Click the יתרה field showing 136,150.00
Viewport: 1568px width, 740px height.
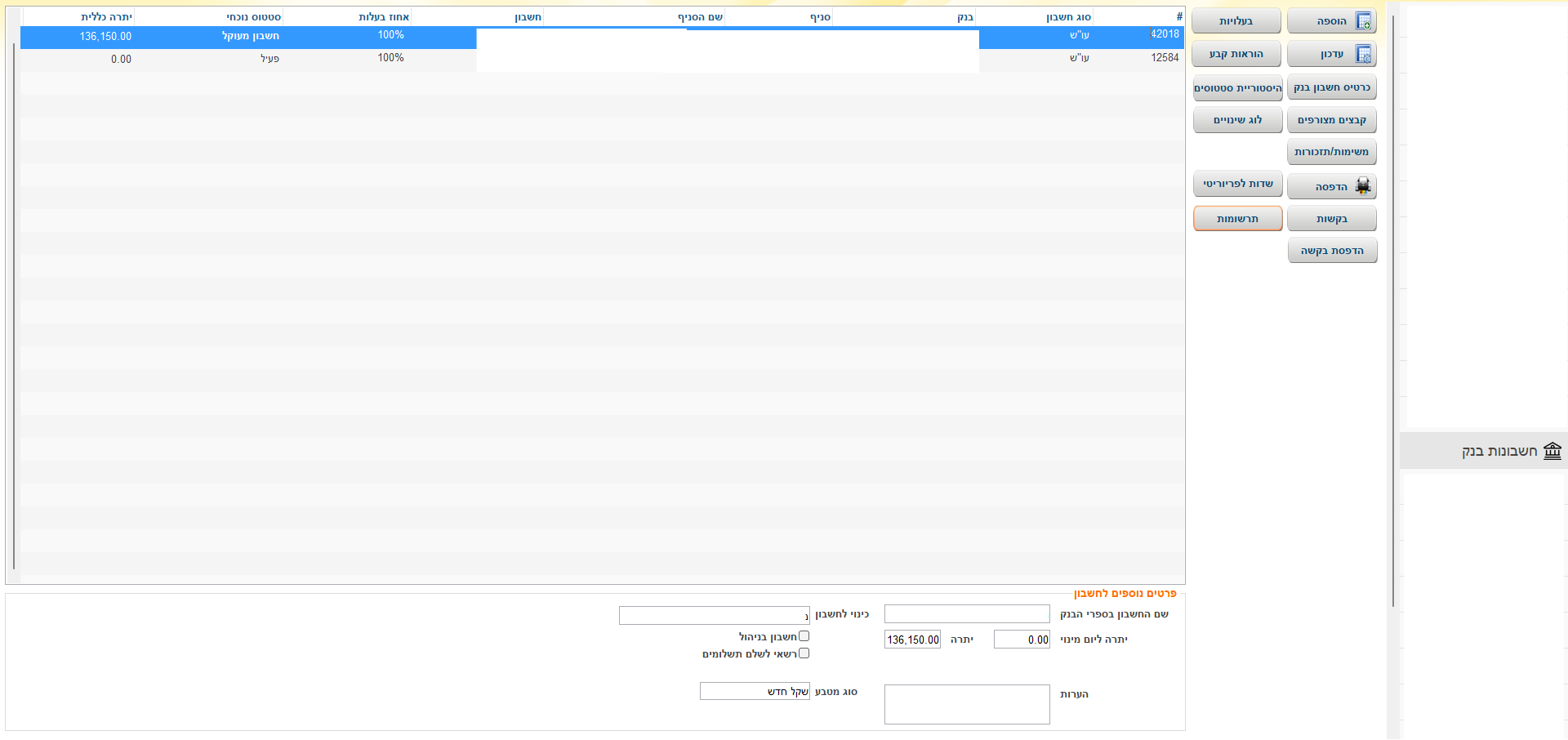point(912,640)
